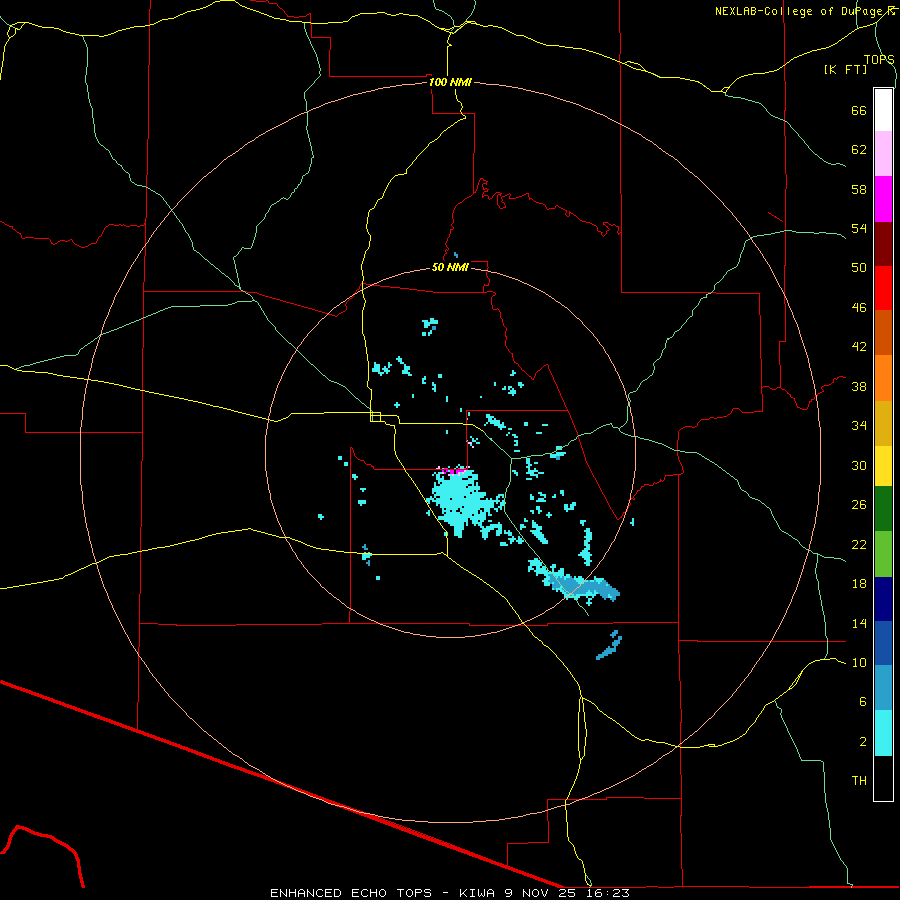Screen dimensions: 900x900
Task: Click the steel blue 14 K FT swatch
Action: coord(883,688)
